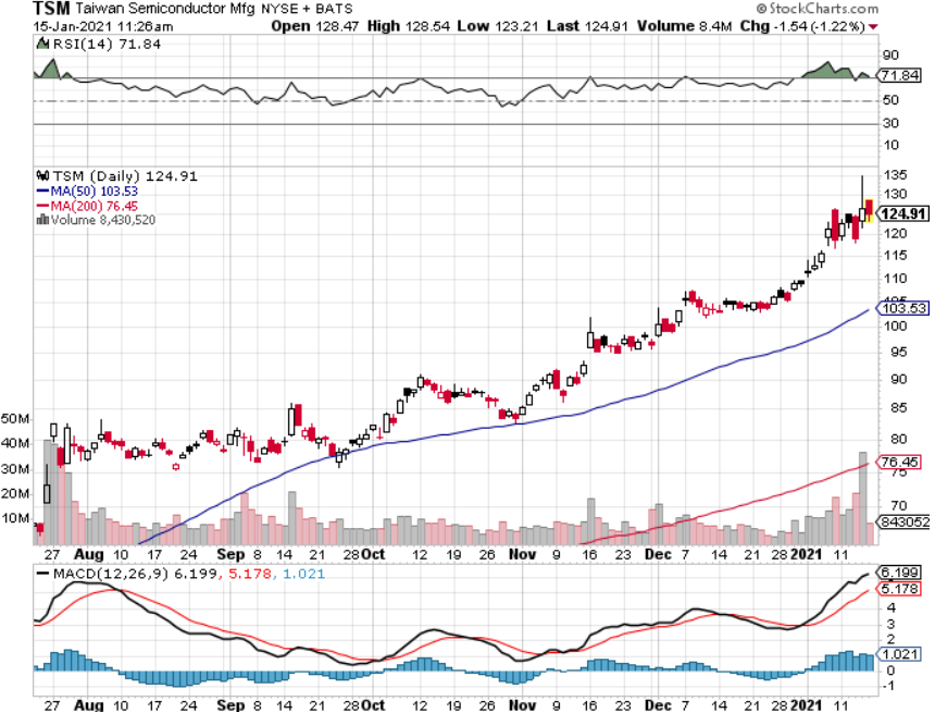
Task: Click the 843052 volume tag on right axis
Action: click(905, 522)
